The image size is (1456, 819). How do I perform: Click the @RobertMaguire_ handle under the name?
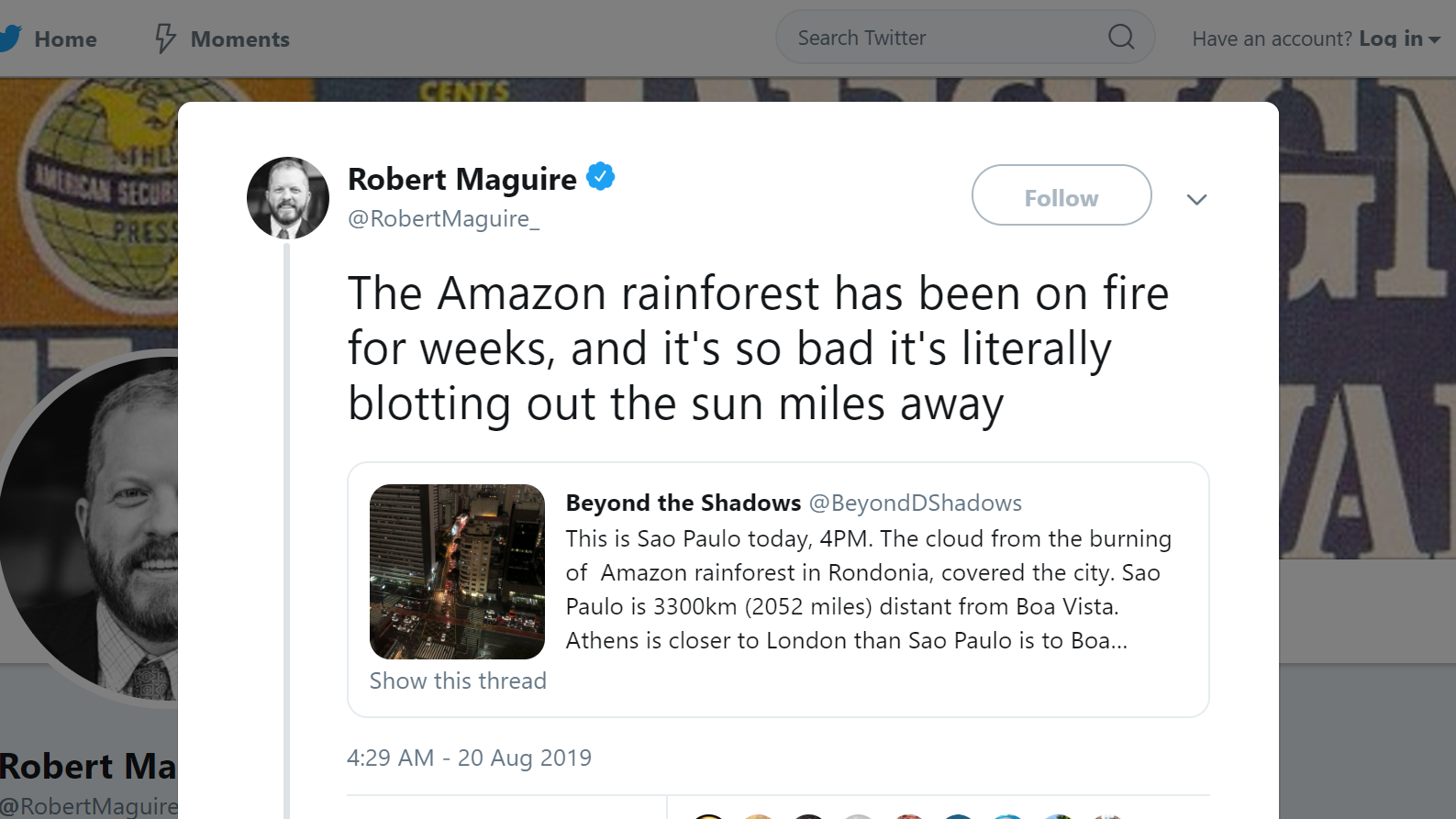(x=443, y=218)
